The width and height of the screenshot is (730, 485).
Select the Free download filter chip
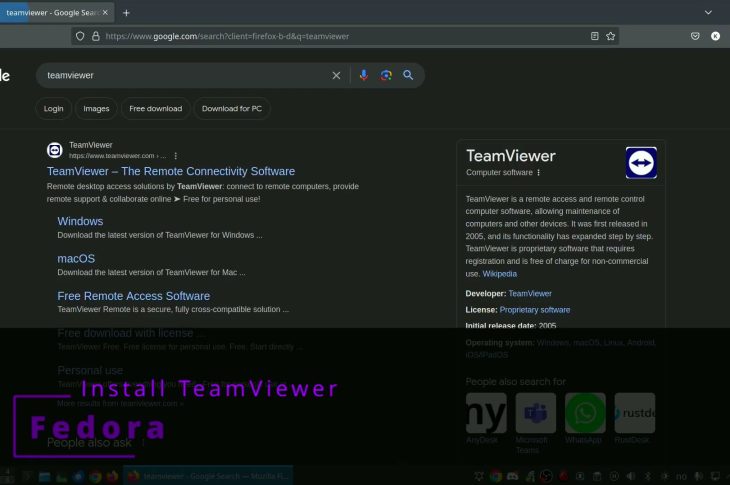coord(156,108)
